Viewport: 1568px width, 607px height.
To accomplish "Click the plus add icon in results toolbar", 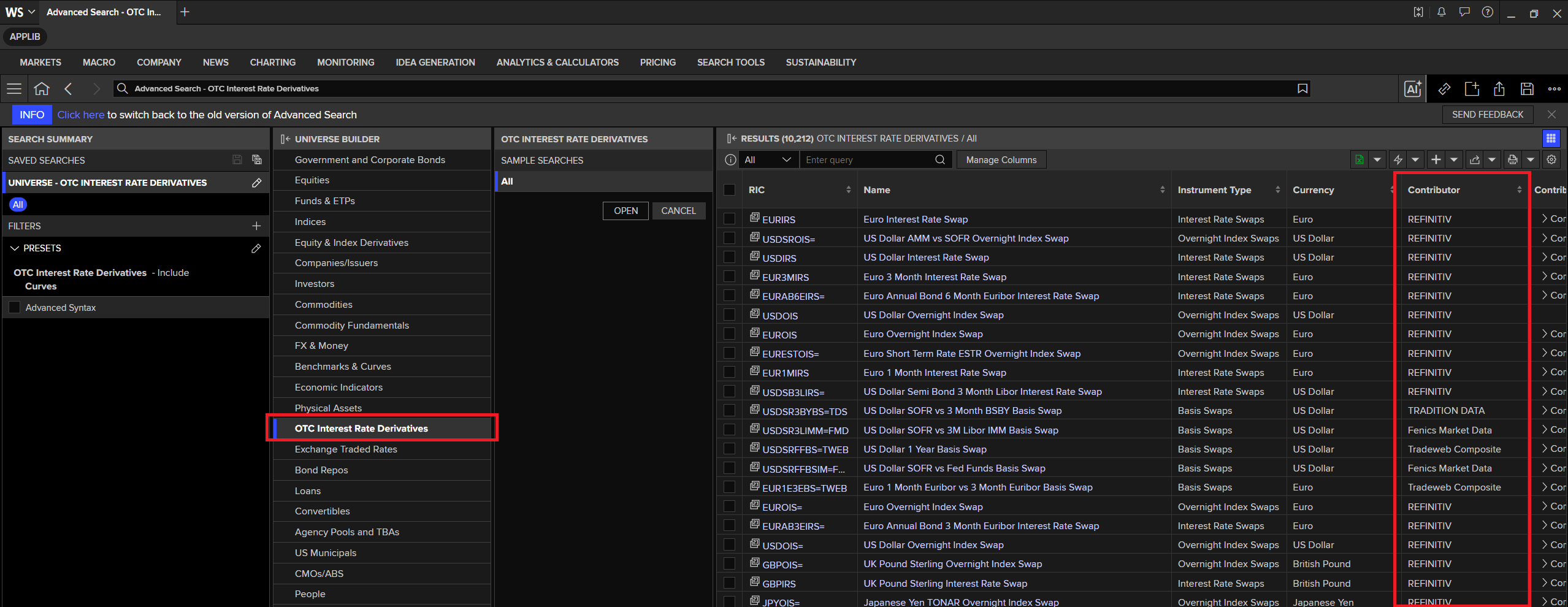I will pyautogui.click(x=1436, y=160).
